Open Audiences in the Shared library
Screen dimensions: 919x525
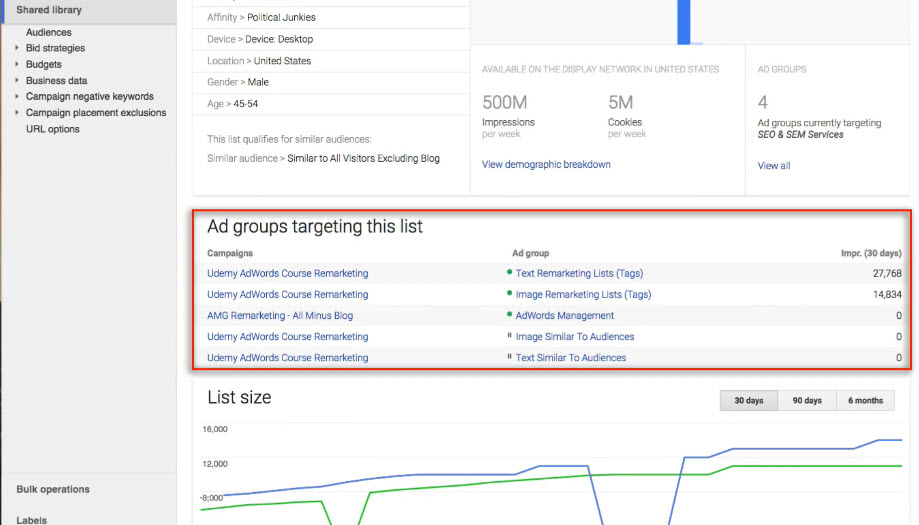[48, 32]
